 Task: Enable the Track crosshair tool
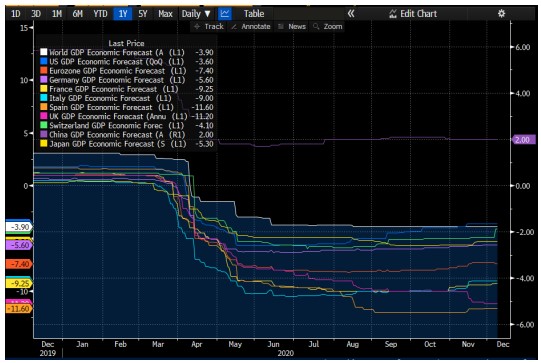[x=209, y=27]
